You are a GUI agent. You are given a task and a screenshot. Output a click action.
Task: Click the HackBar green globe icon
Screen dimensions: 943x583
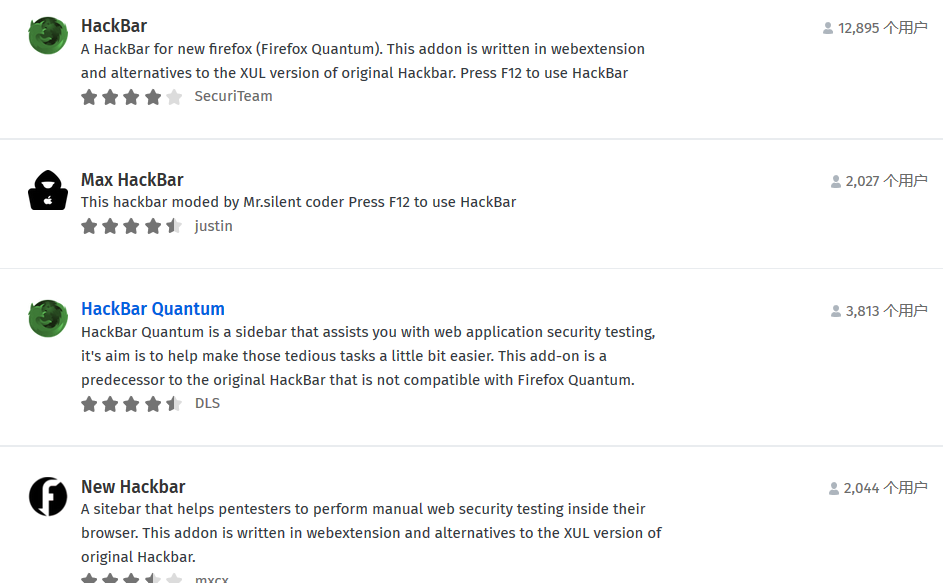[x=47, y=34]
